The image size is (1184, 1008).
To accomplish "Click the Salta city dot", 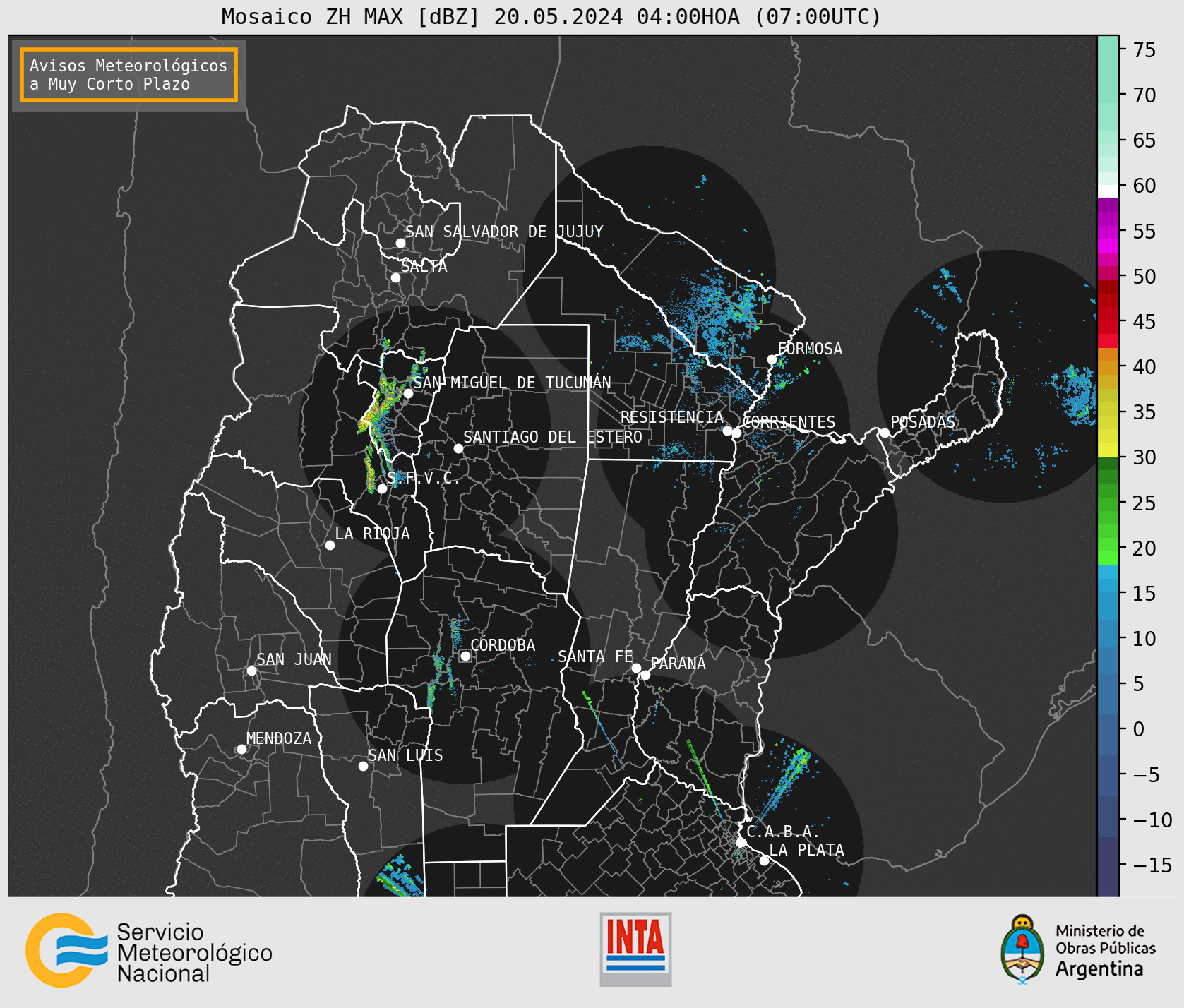I will click(x=396, y=277).
